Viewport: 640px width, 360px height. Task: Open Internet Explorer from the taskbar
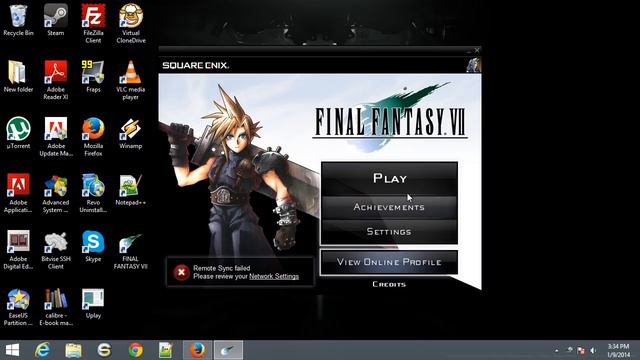pos(42,350)
